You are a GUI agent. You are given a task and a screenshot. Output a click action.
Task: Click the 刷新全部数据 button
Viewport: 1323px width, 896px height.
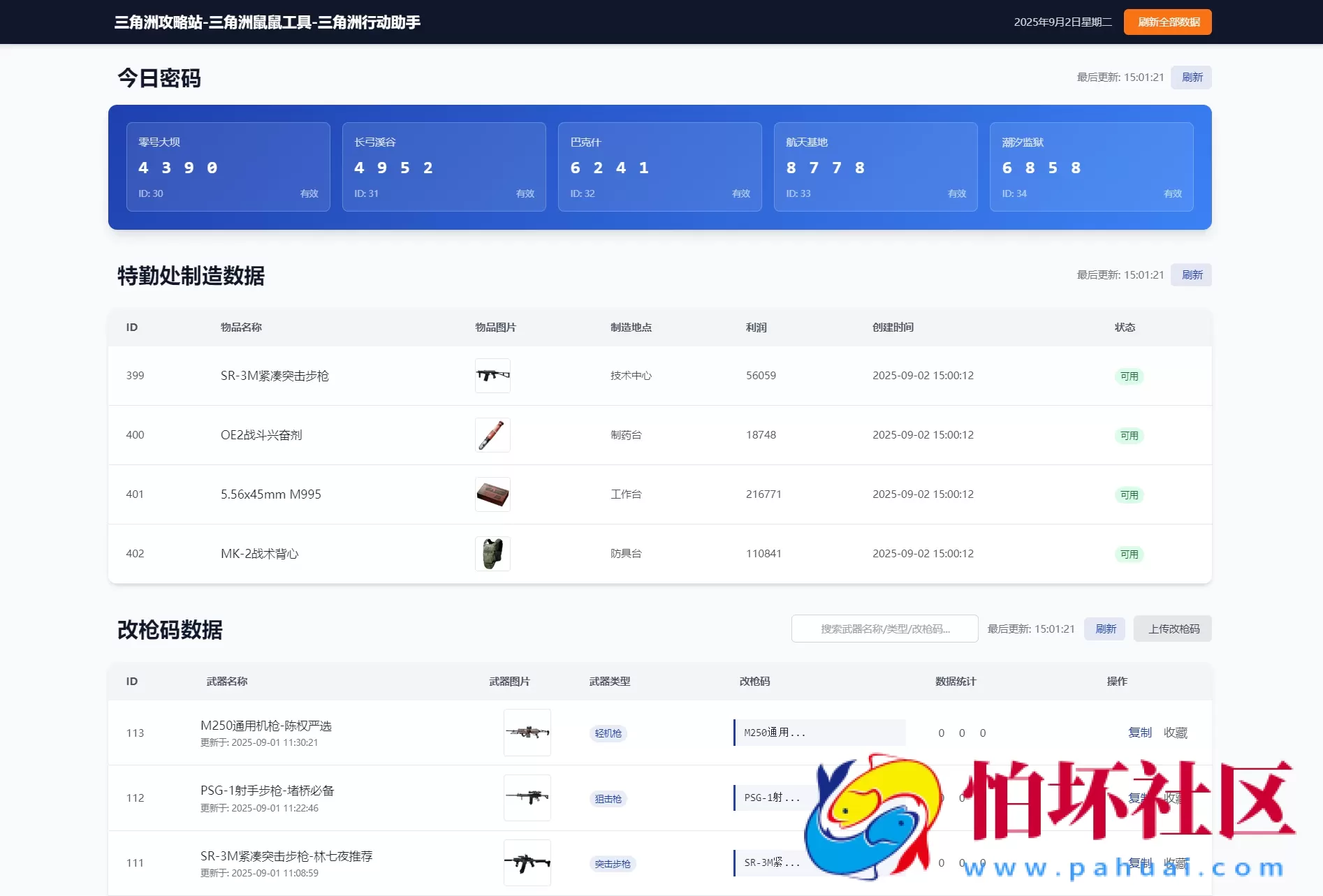pos(1167,22)
